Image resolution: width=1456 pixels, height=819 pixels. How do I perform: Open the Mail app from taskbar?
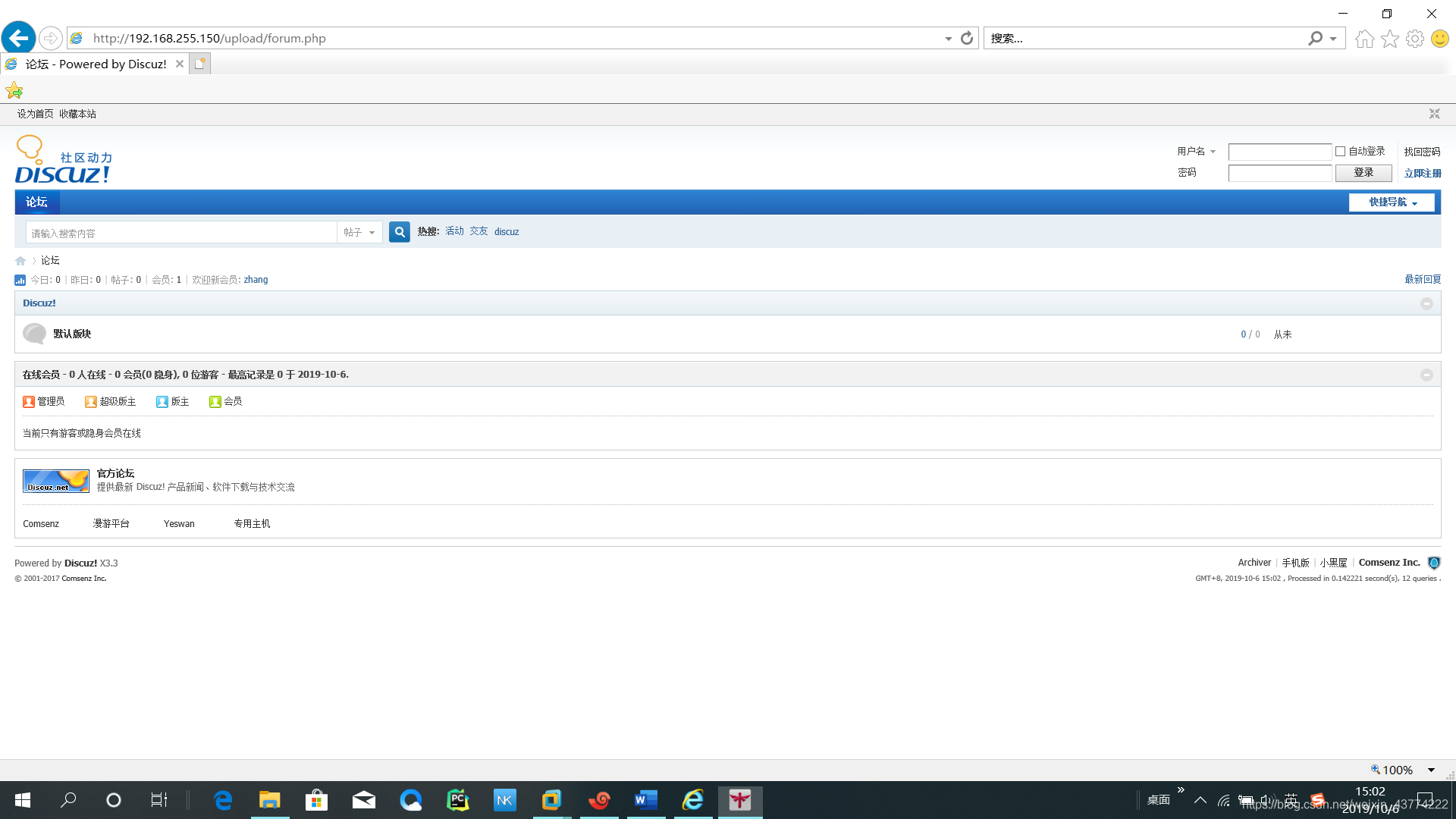(x=364, y=800)
